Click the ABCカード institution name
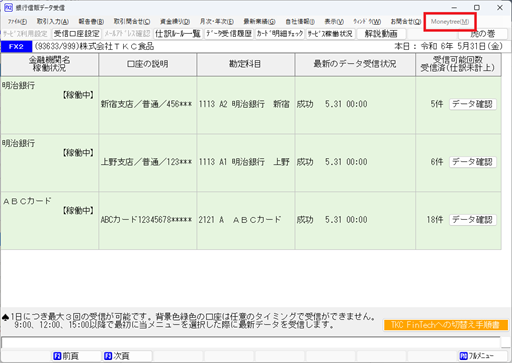The height and width of the screenshot is (363, 512). click(x=27, y=201)
